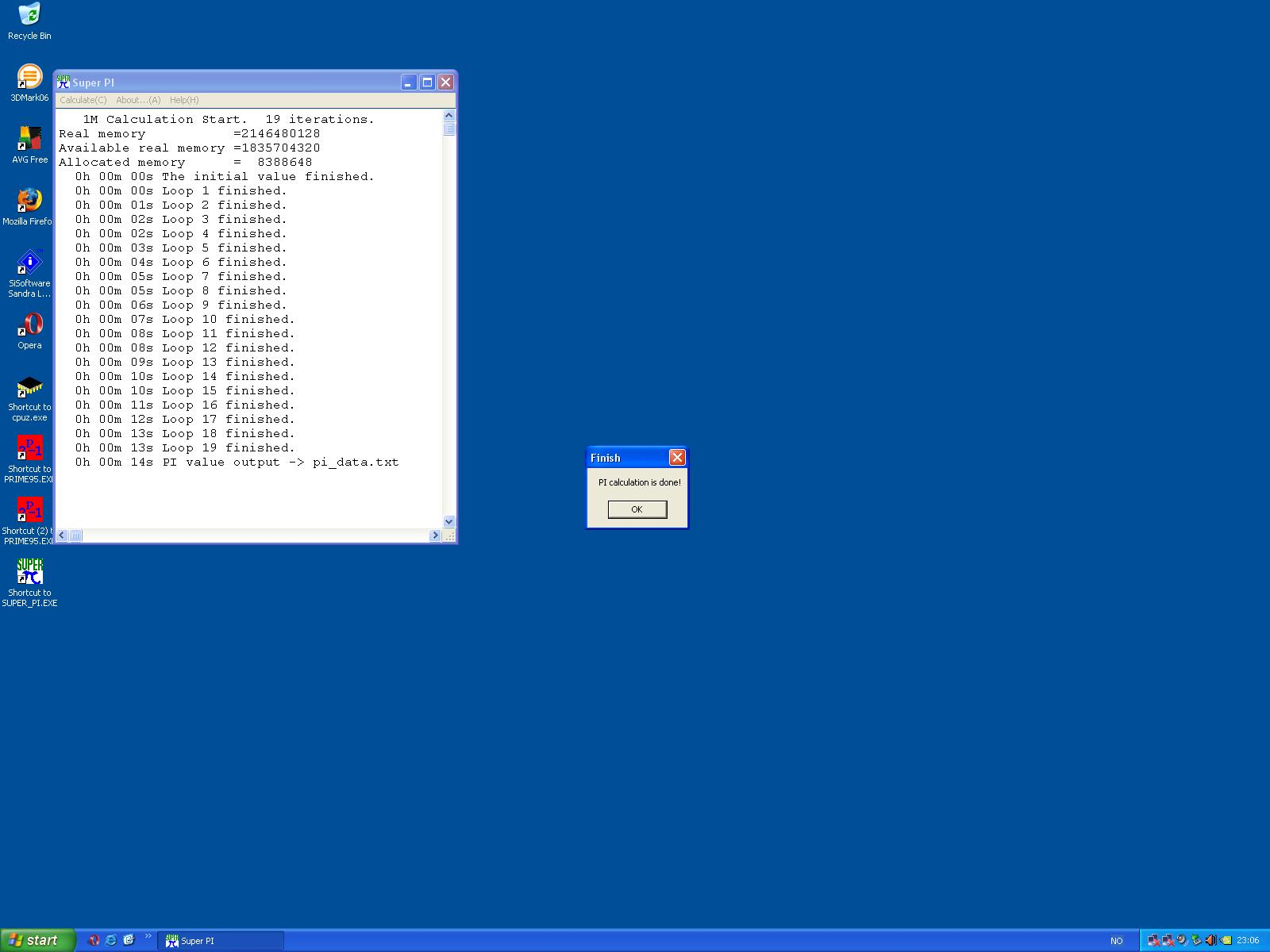The width and height of the screenshot is (1270, 952).
Task: Select the Opera desktop shortcut
Action: (x=29, y=331)
